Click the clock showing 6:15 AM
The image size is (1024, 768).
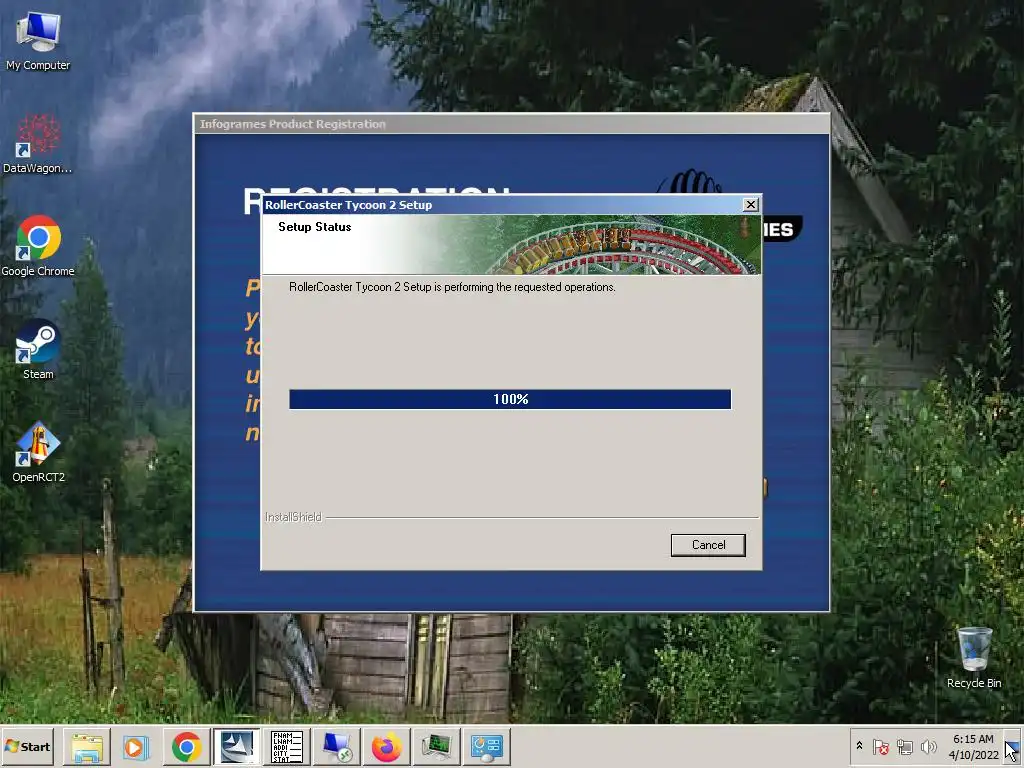973,739
